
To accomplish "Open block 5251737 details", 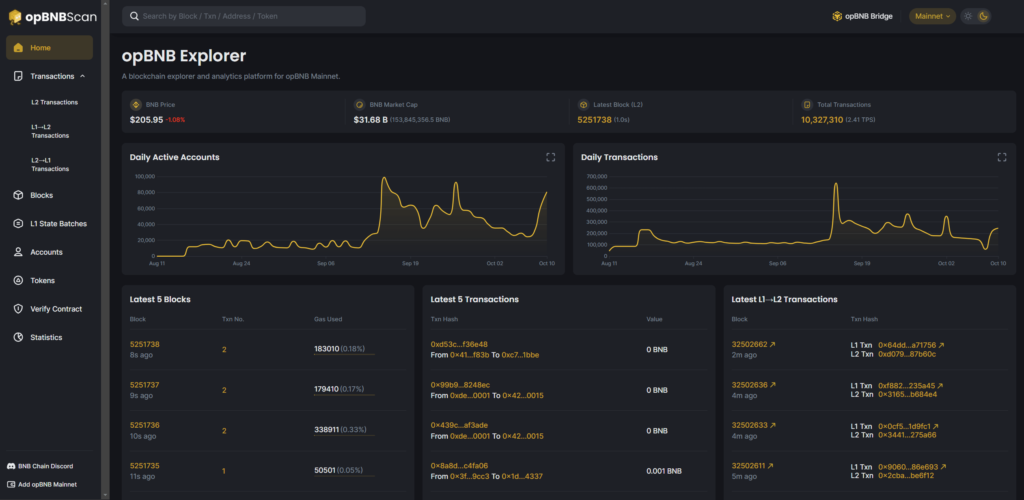I will click(144, 385).
